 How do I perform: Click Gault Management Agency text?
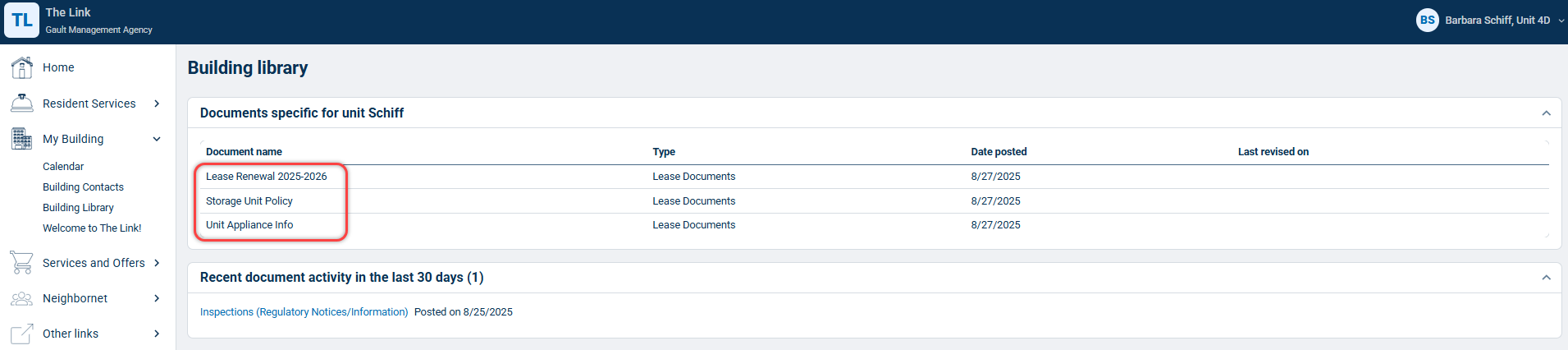tap(98, 30)
